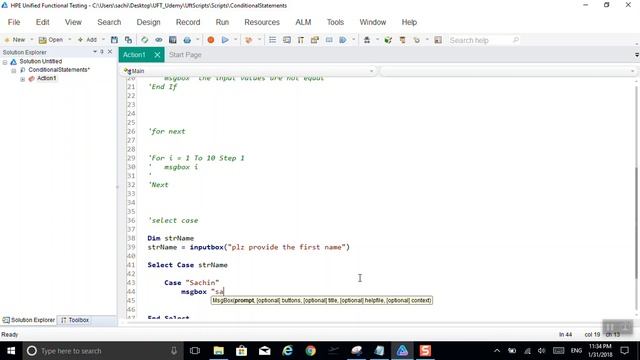Select ConditionalStatements* in the solution tree
640x360 pixels.
pyautogui.click(x=59, y=70)
